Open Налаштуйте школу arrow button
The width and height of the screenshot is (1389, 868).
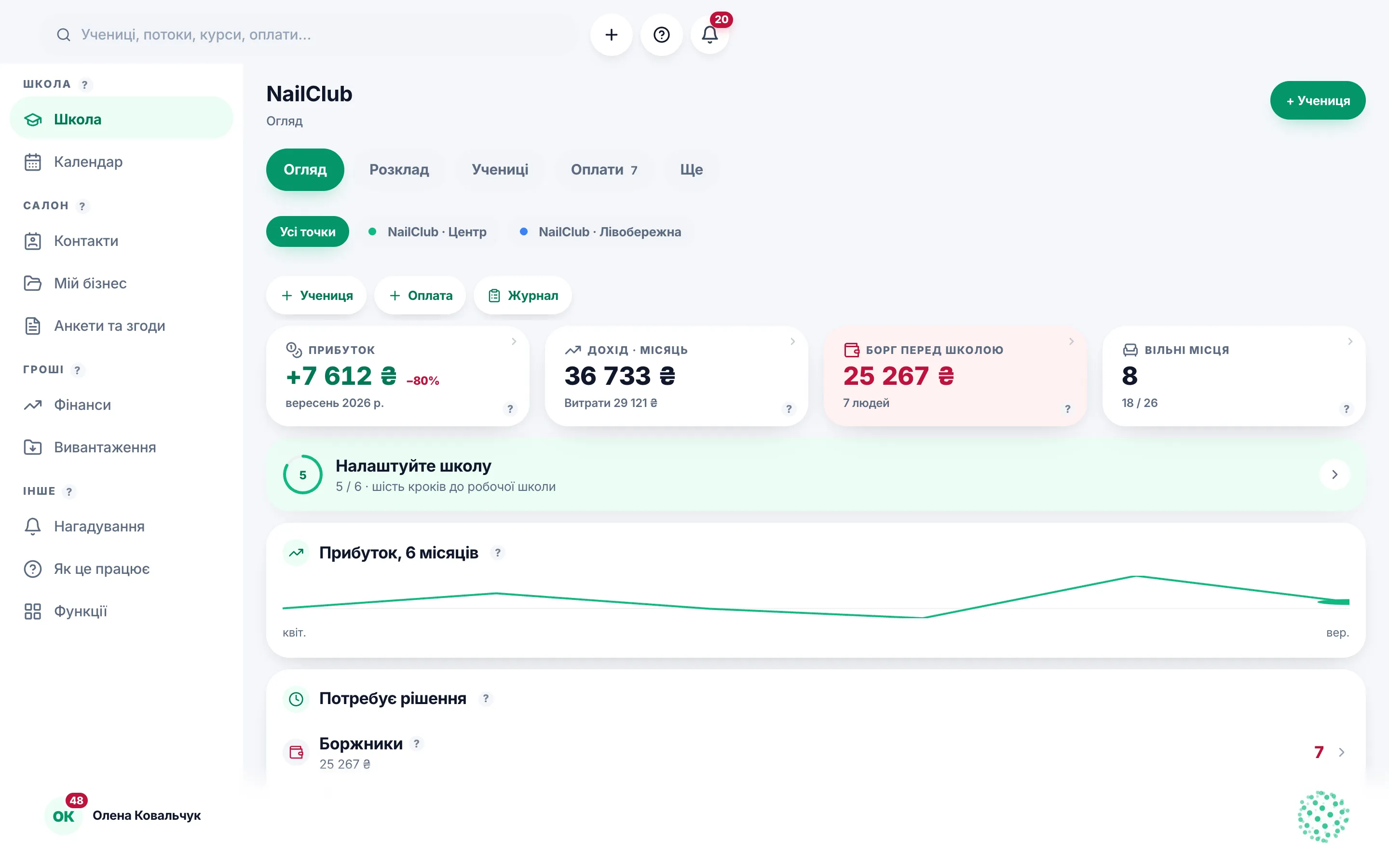(1335, 475)
